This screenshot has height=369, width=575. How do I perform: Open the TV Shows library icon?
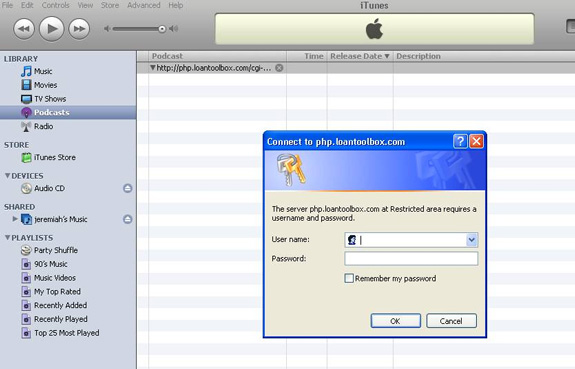point(26,99)
